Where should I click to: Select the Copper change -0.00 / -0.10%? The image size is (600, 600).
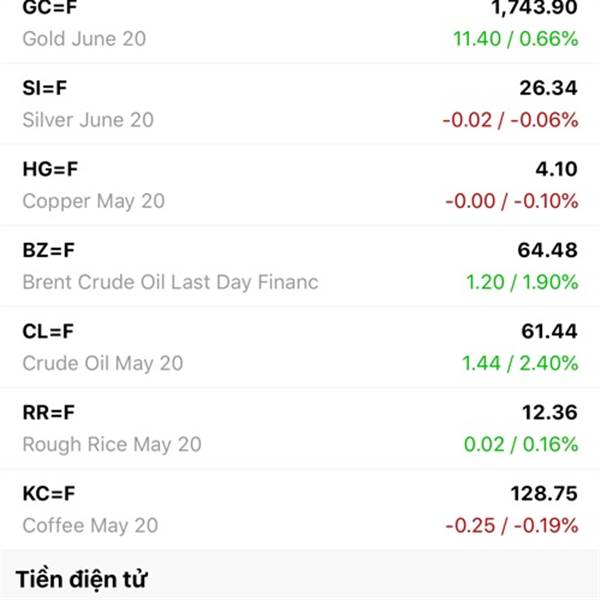pyautogui.click(x=512, y=201)
